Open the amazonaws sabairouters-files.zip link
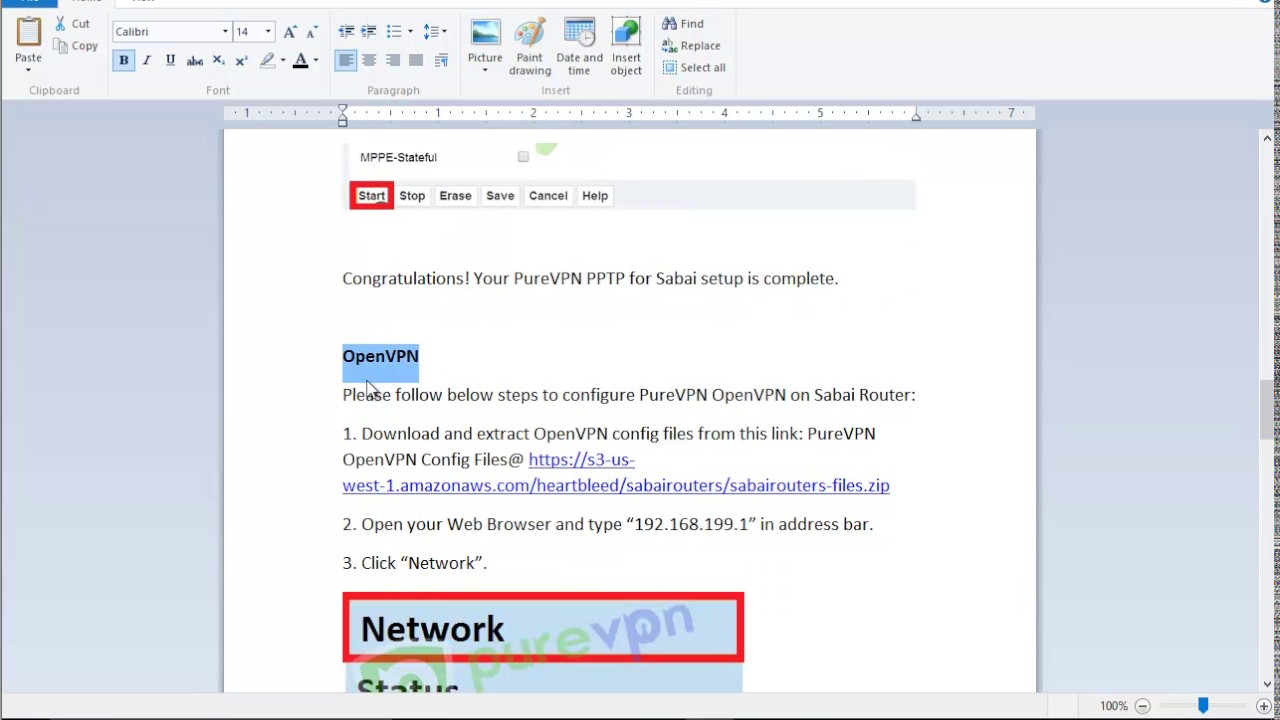 [x=615, y=472]
